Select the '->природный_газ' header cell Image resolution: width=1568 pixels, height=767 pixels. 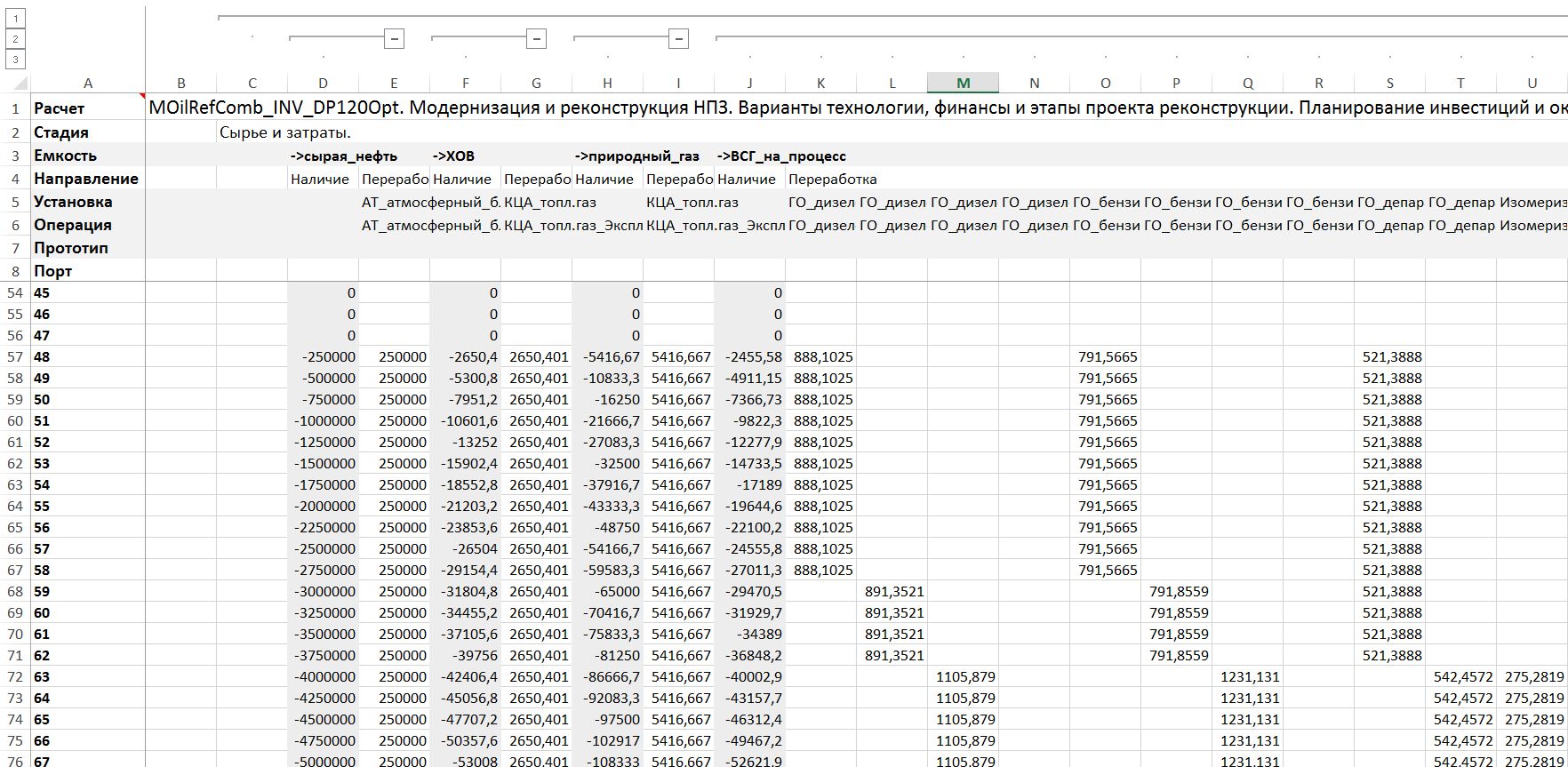coord(637,156)
